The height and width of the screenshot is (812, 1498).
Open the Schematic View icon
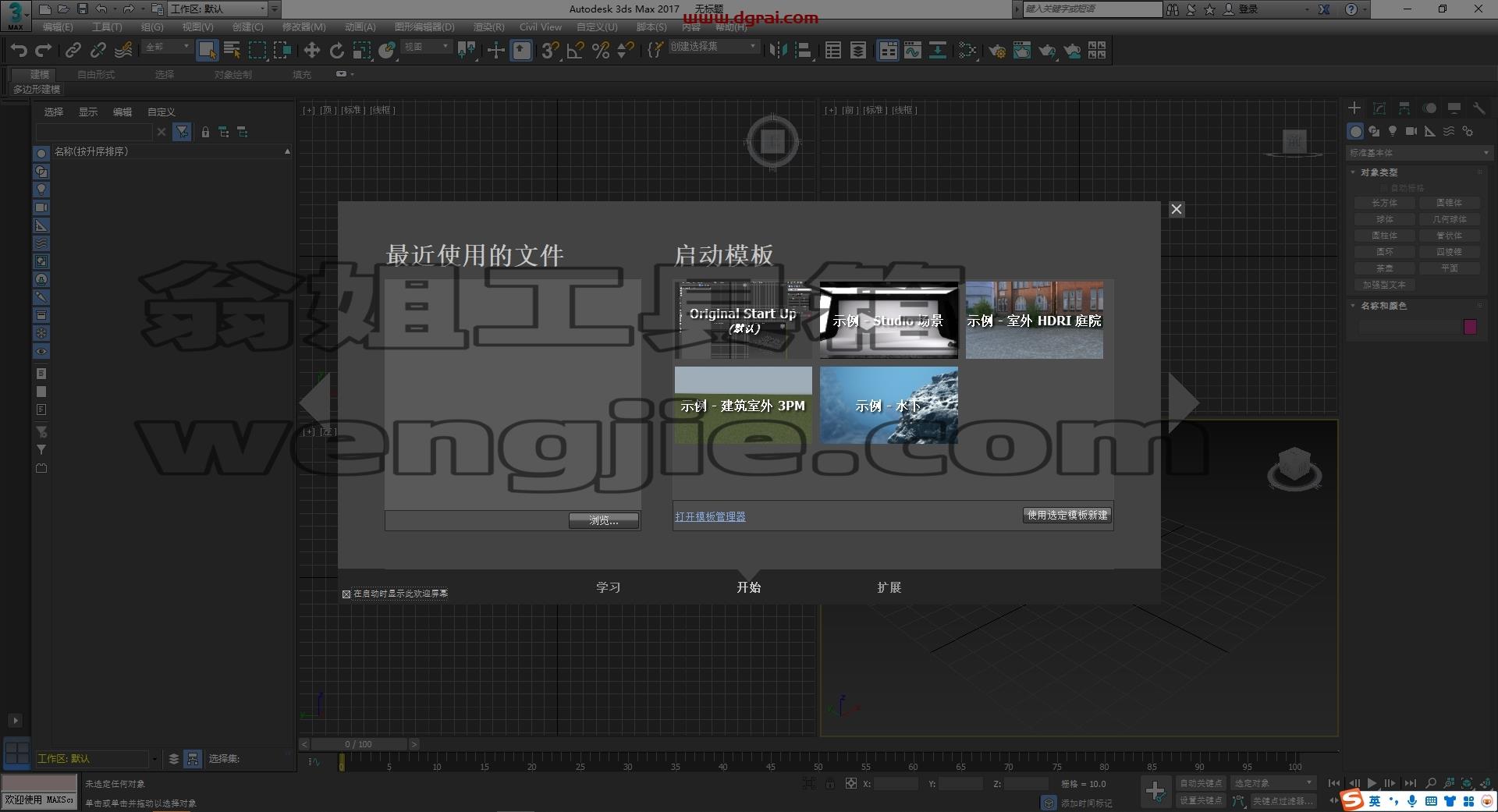(938, 51)
